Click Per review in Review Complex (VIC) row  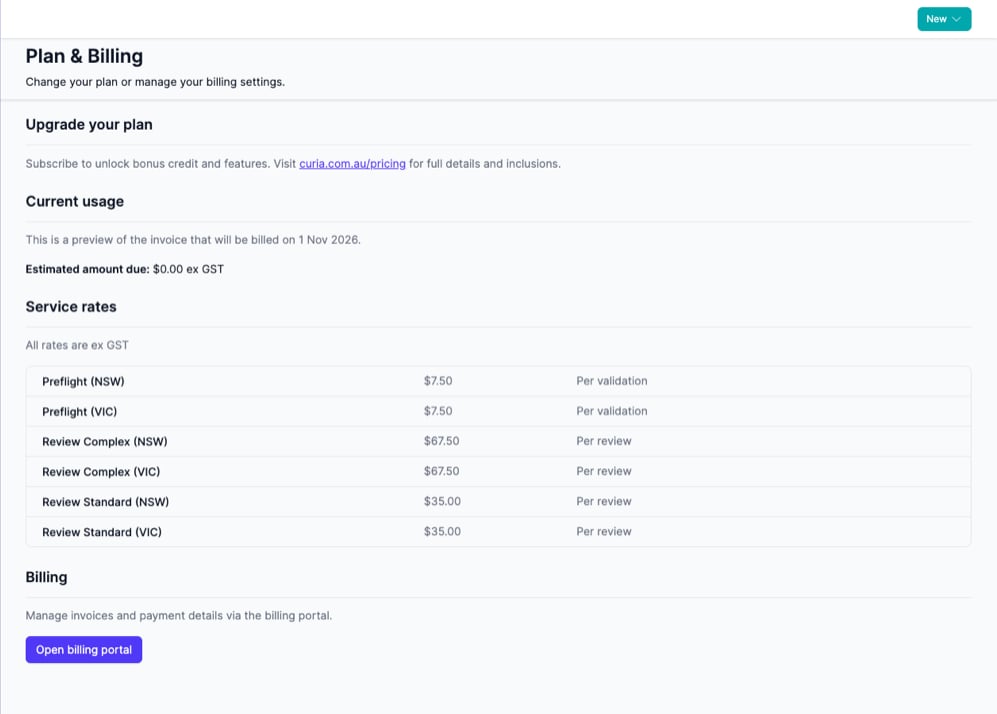(x=604, y=471)
